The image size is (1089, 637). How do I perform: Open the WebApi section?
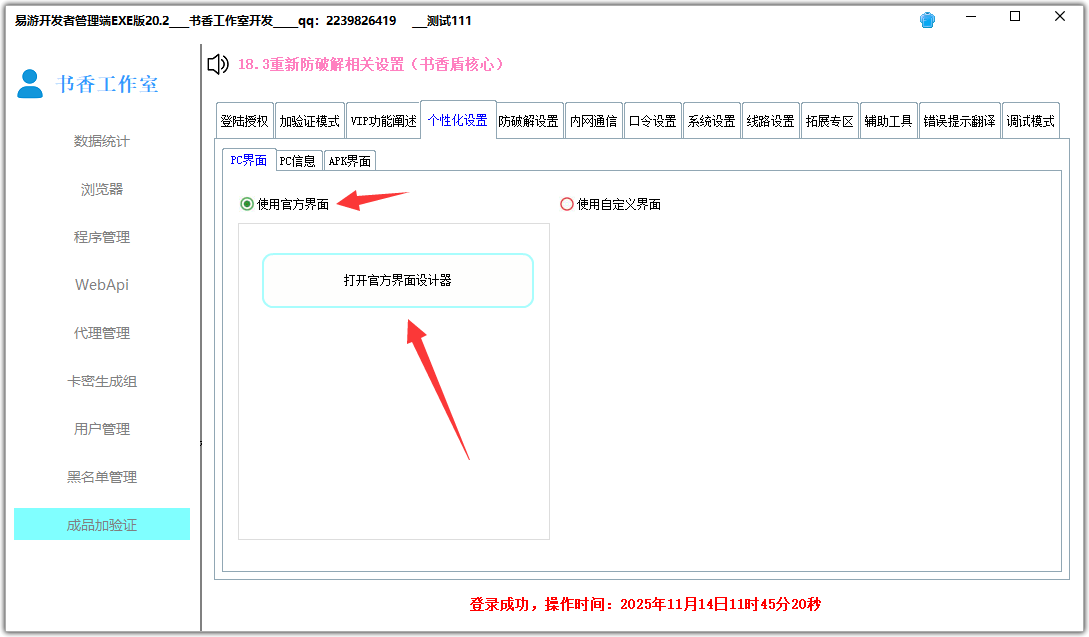(x=101, y=285)
